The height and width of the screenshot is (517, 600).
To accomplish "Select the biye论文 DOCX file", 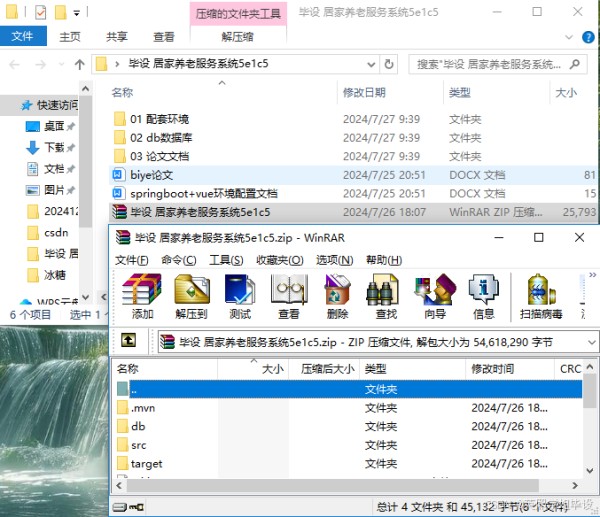I will click(x=354, y=175).
